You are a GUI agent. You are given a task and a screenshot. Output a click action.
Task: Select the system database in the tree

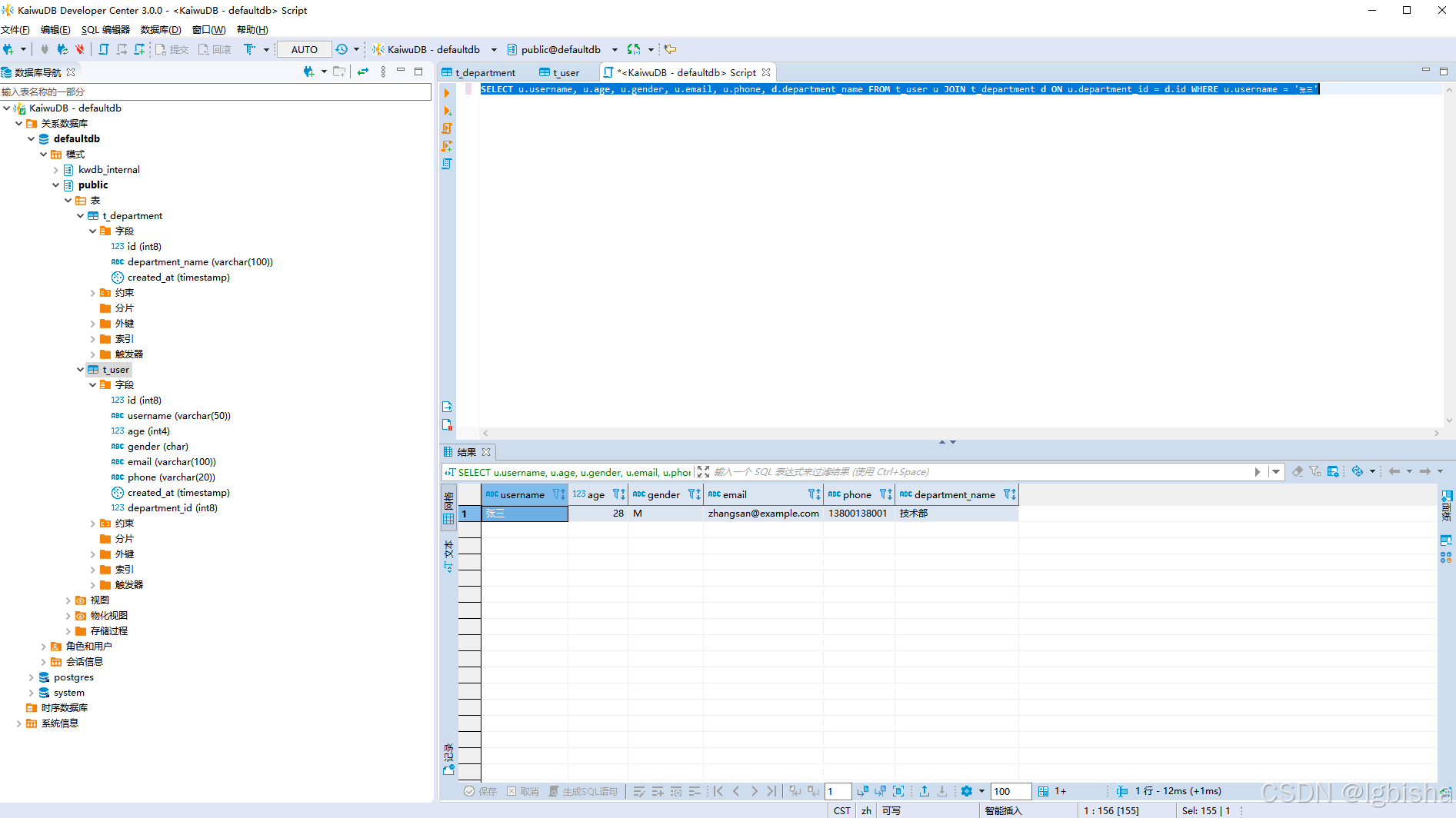point(69,693)
